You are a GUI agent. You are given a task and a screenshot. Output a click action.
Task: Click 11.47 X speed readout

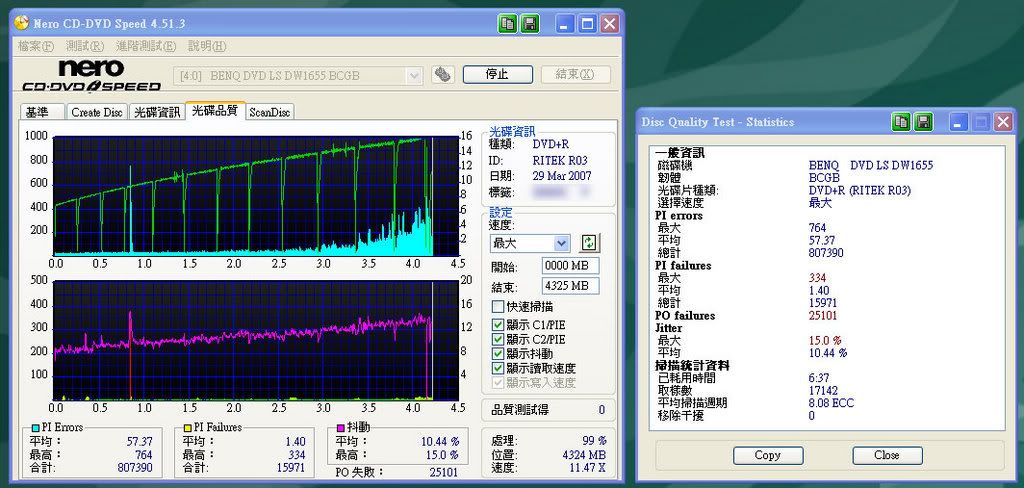click(x=586, y=468)
